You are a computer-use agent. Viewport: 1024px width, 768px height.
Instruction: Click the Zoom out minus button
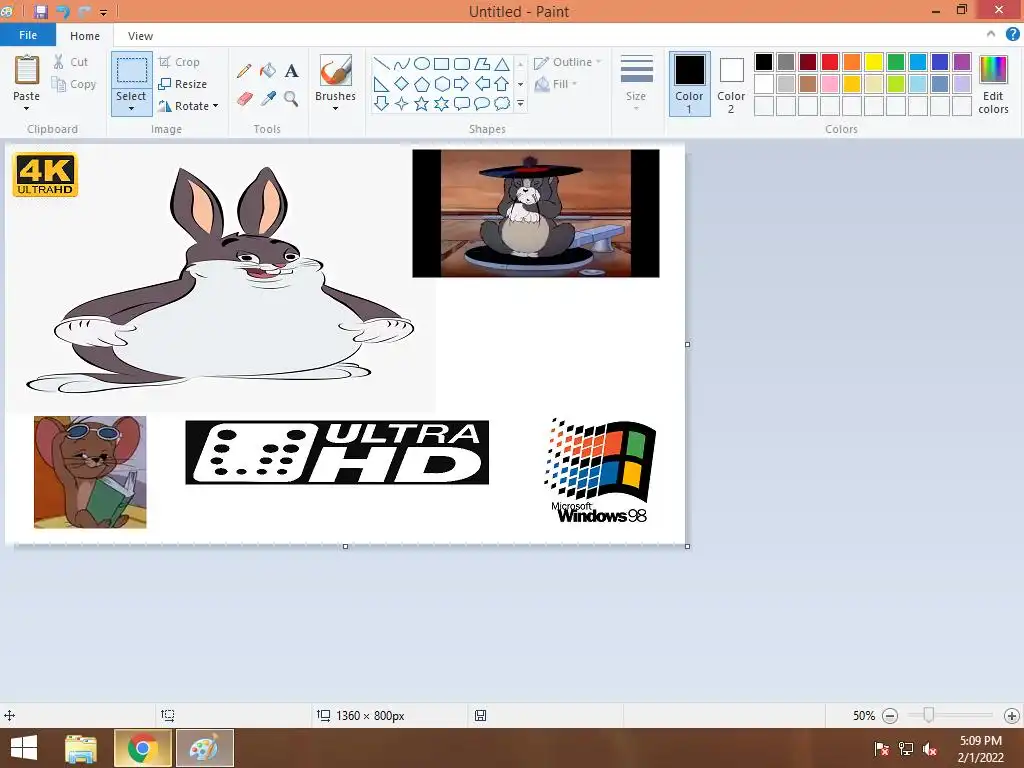889,716
